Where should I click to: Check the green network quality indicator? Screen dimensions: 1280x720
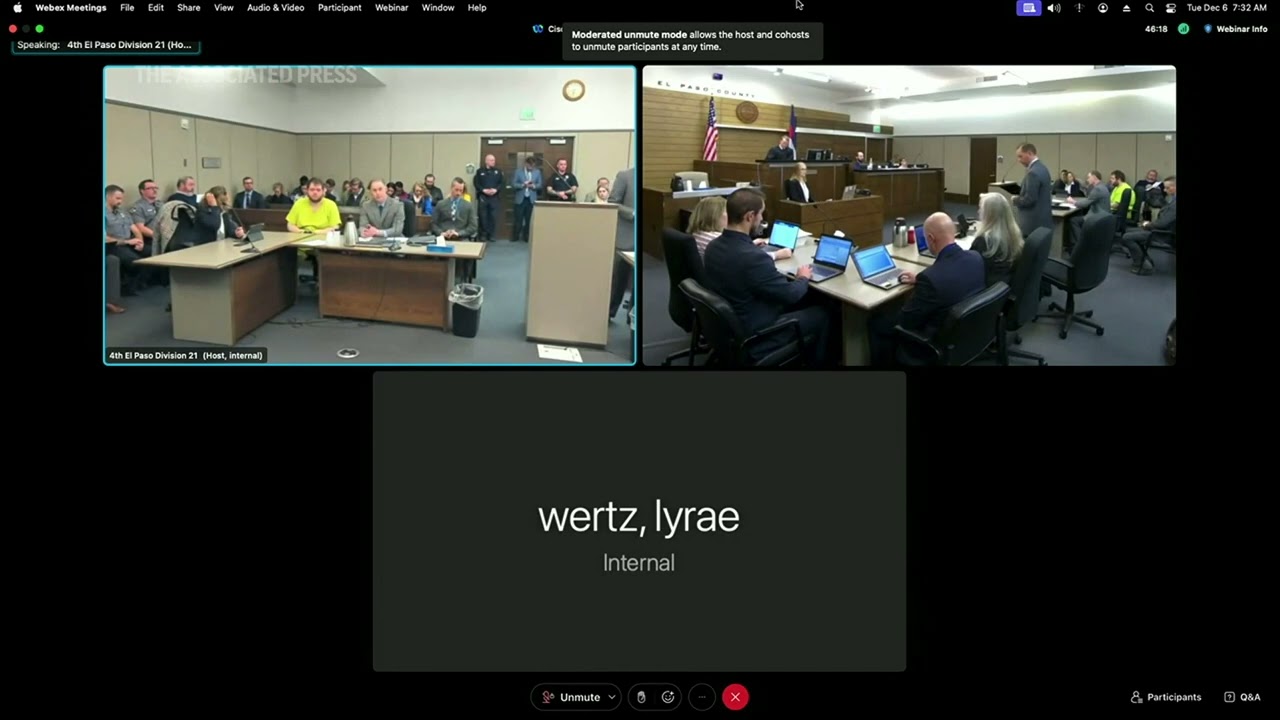[1183, 29]
